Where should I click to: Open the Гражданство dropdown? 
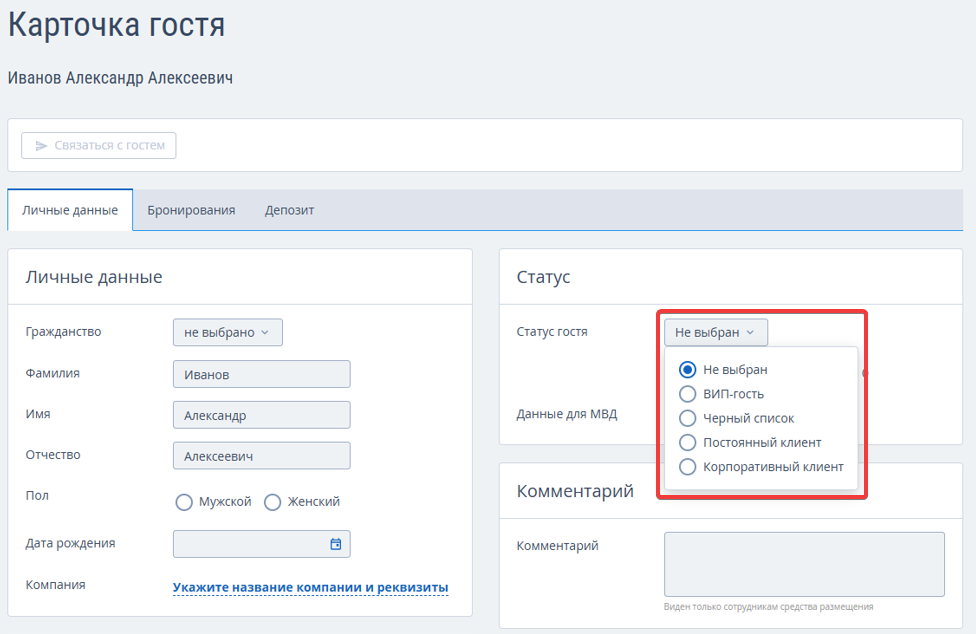pyautogui.click(x=228, y=332)
